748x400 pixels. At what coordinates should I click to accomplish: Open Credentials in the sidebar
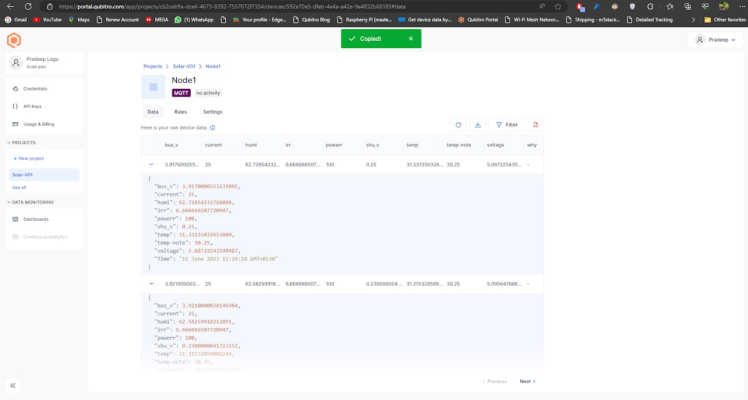point(35,89)
